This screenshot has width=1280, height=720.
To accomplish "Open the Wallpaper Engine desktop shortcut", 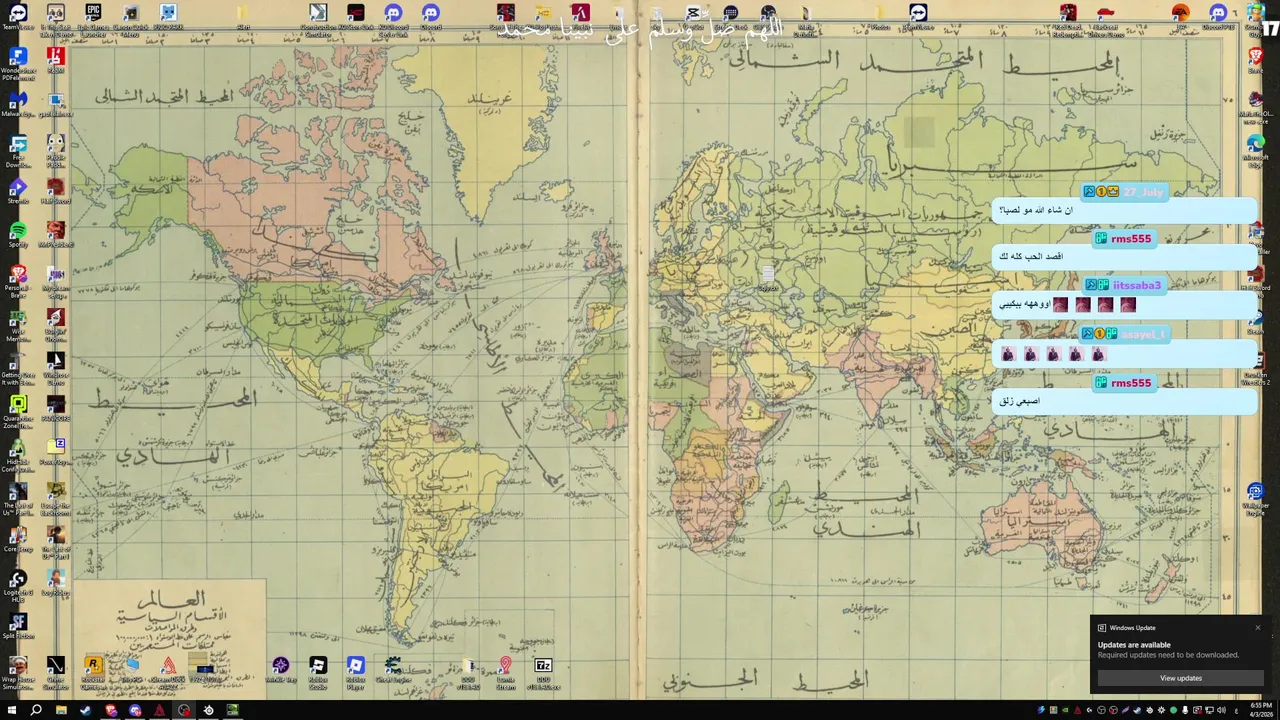I will [1255, 497].
